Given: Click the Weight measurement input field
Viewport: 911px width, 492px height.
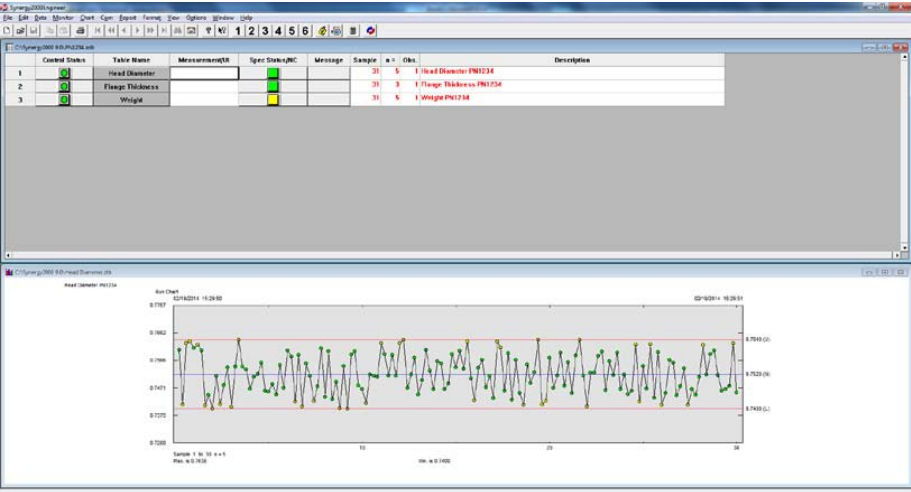Looking at the screenshot, I should point(204,100).
